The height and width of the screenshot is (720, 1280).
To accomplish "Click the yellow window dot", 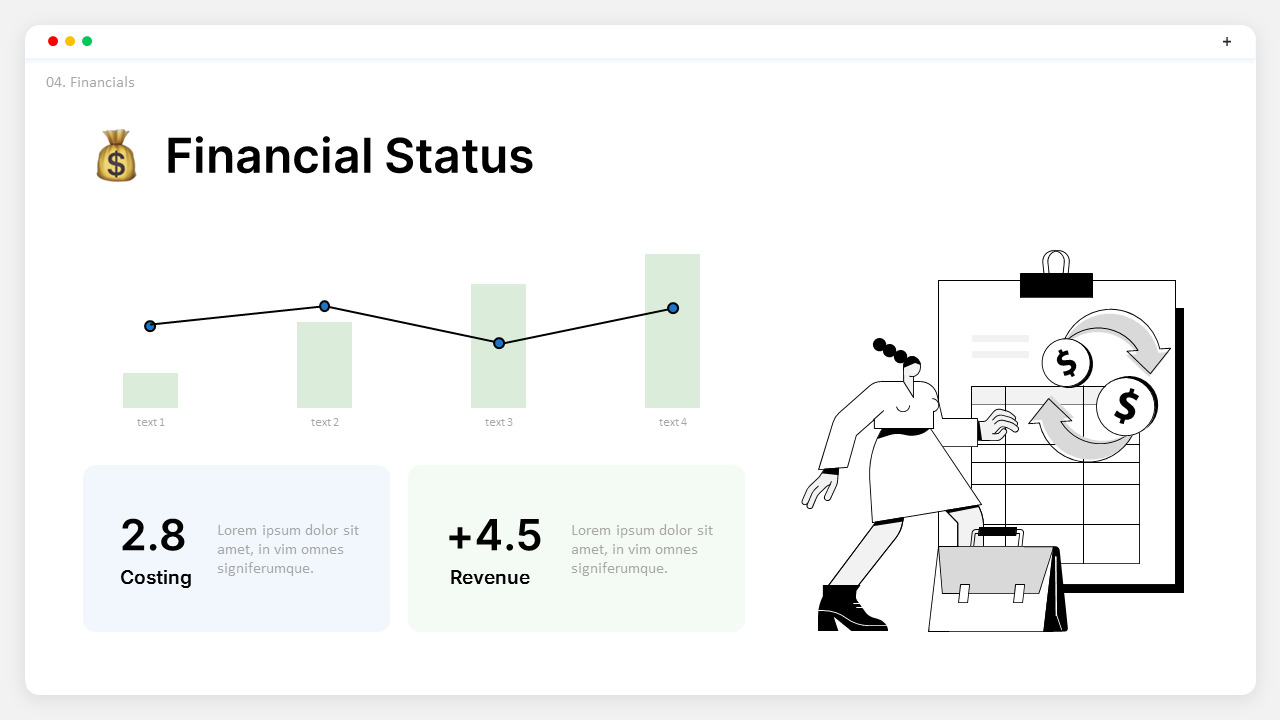I will click(x=70, y=41).
